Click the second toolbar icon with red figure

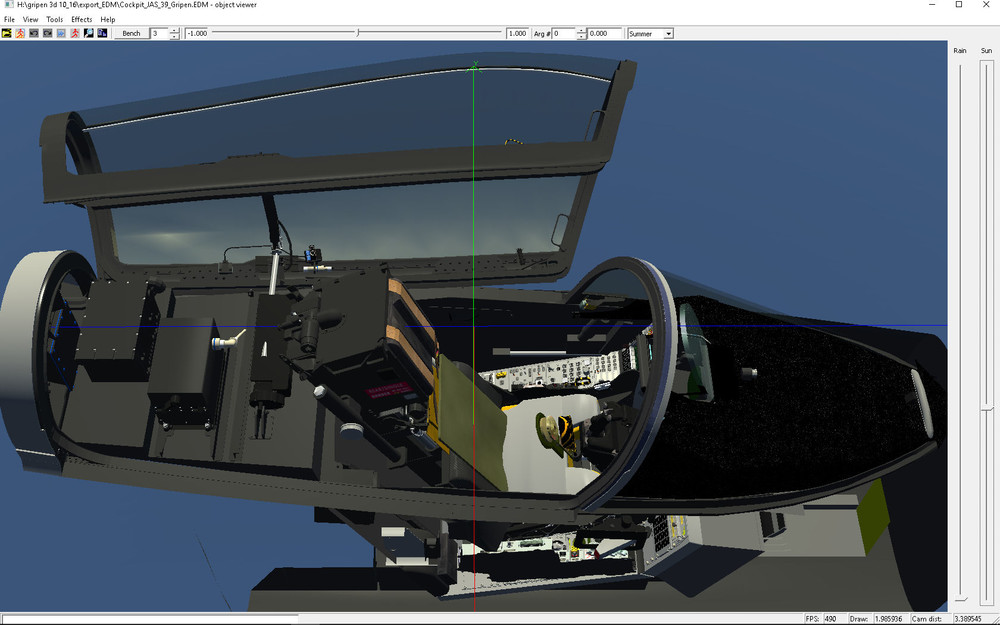pos(20,33)
